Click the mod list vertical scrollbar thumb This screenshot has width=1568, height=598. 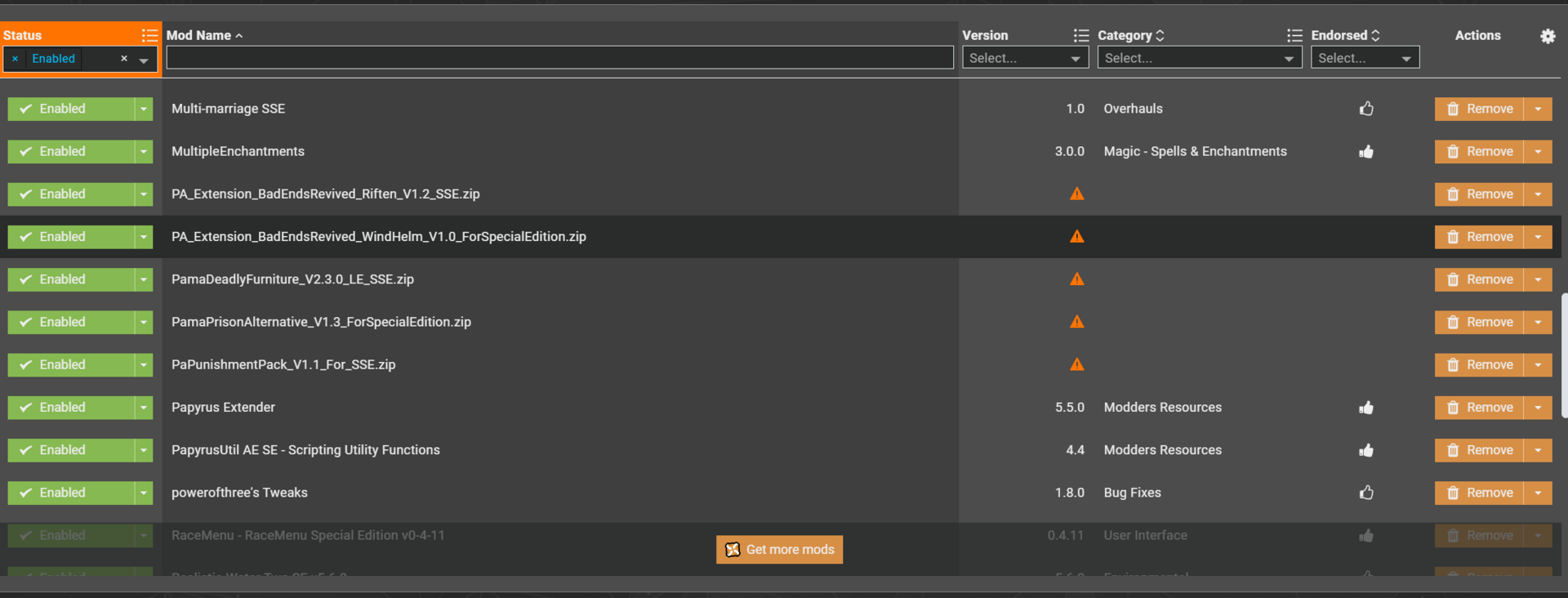[x=1564, y=355]
